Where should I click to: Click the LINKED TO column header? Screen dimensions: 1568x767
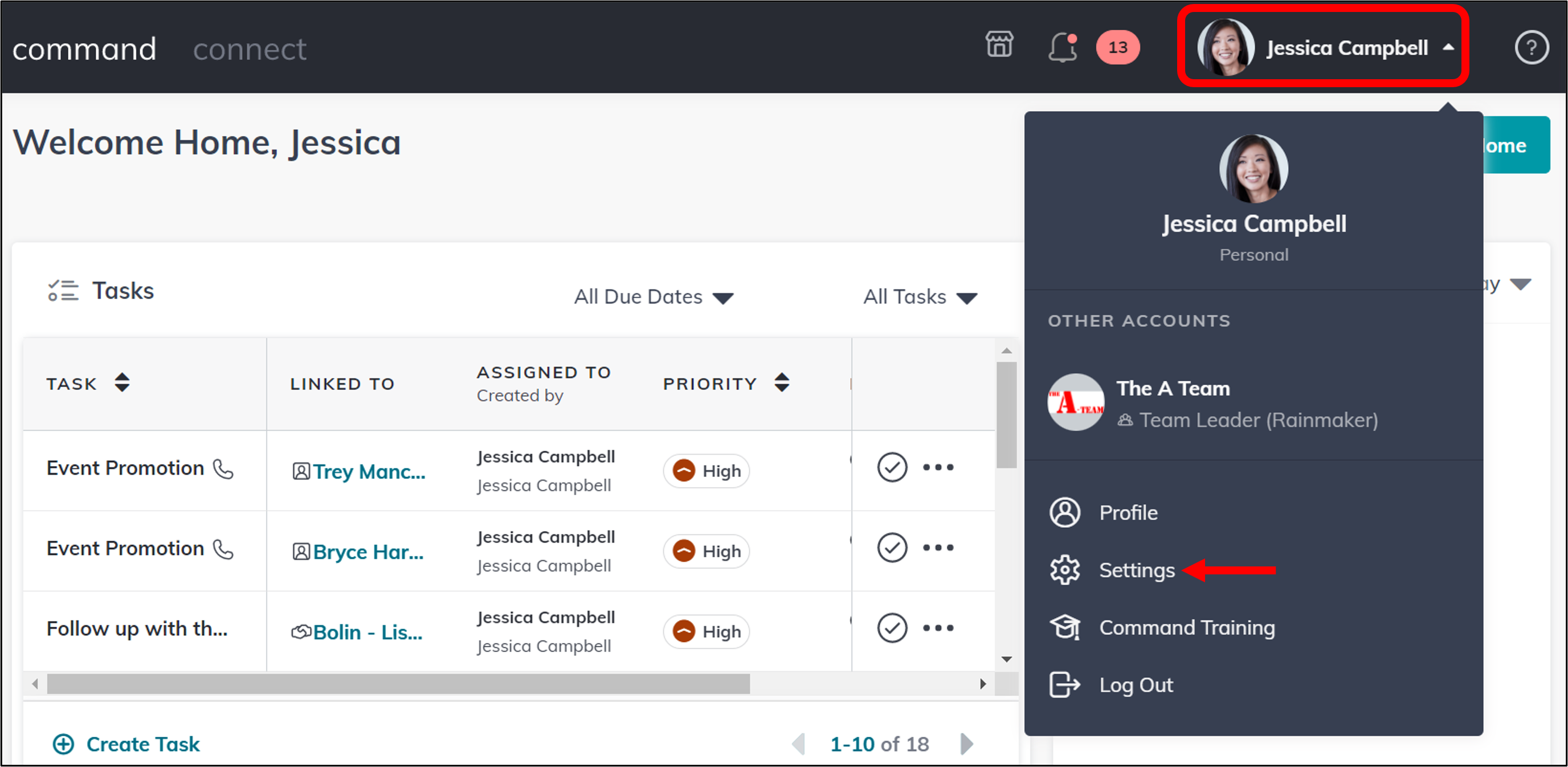[342, 383]
